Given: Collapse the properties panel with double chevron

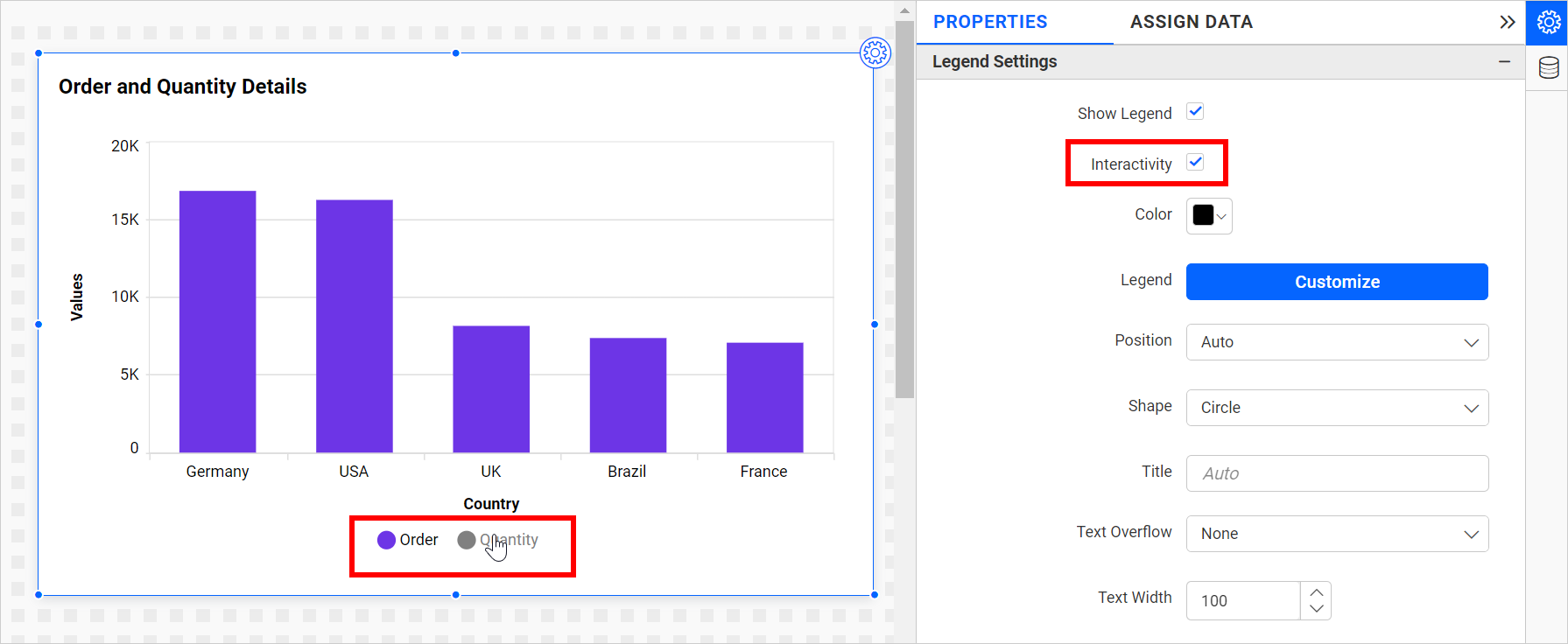Looking at the screenshot, I should [1507, 23].
